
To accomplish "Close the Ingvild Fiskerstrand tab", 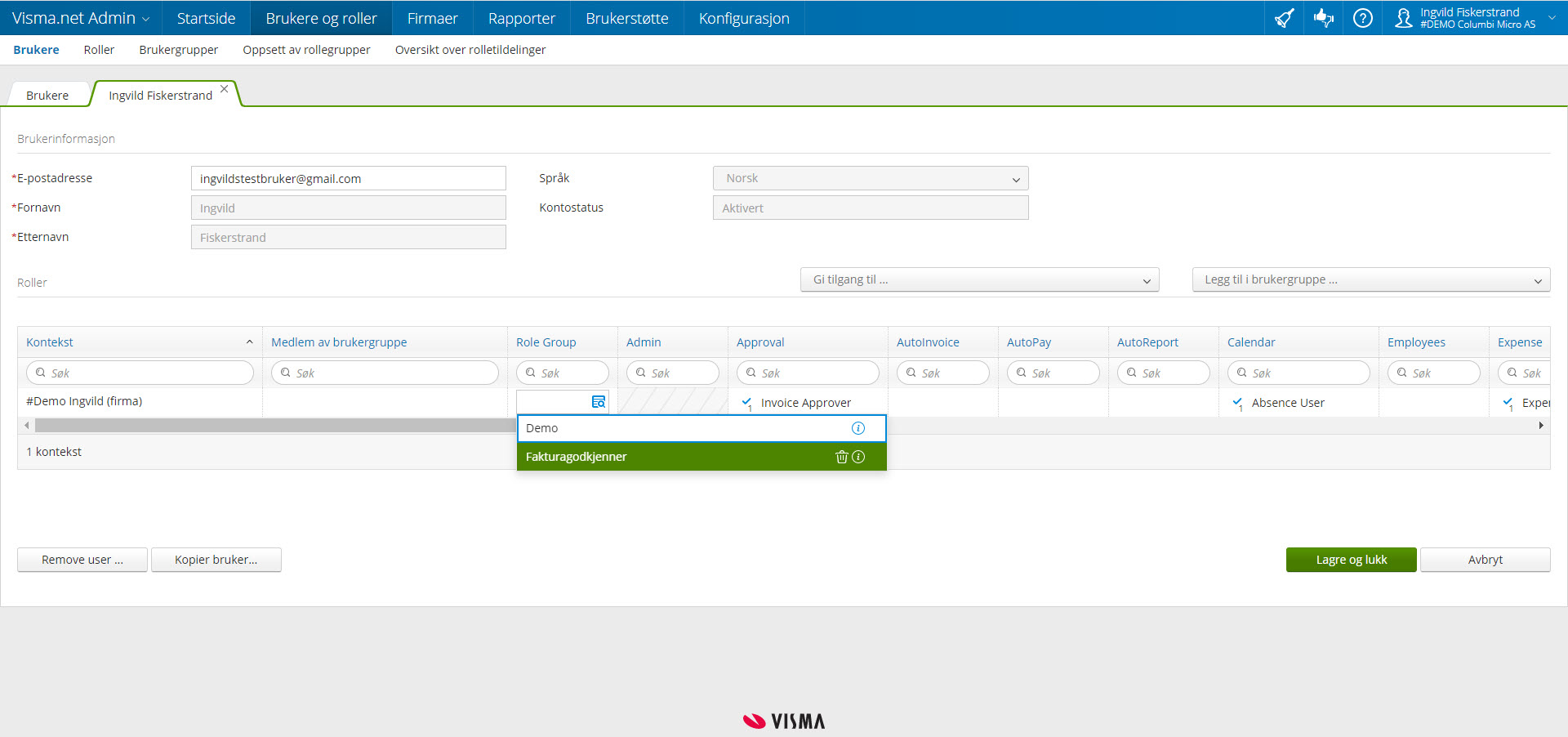I will pyautogui.click(x=224, y=89).
